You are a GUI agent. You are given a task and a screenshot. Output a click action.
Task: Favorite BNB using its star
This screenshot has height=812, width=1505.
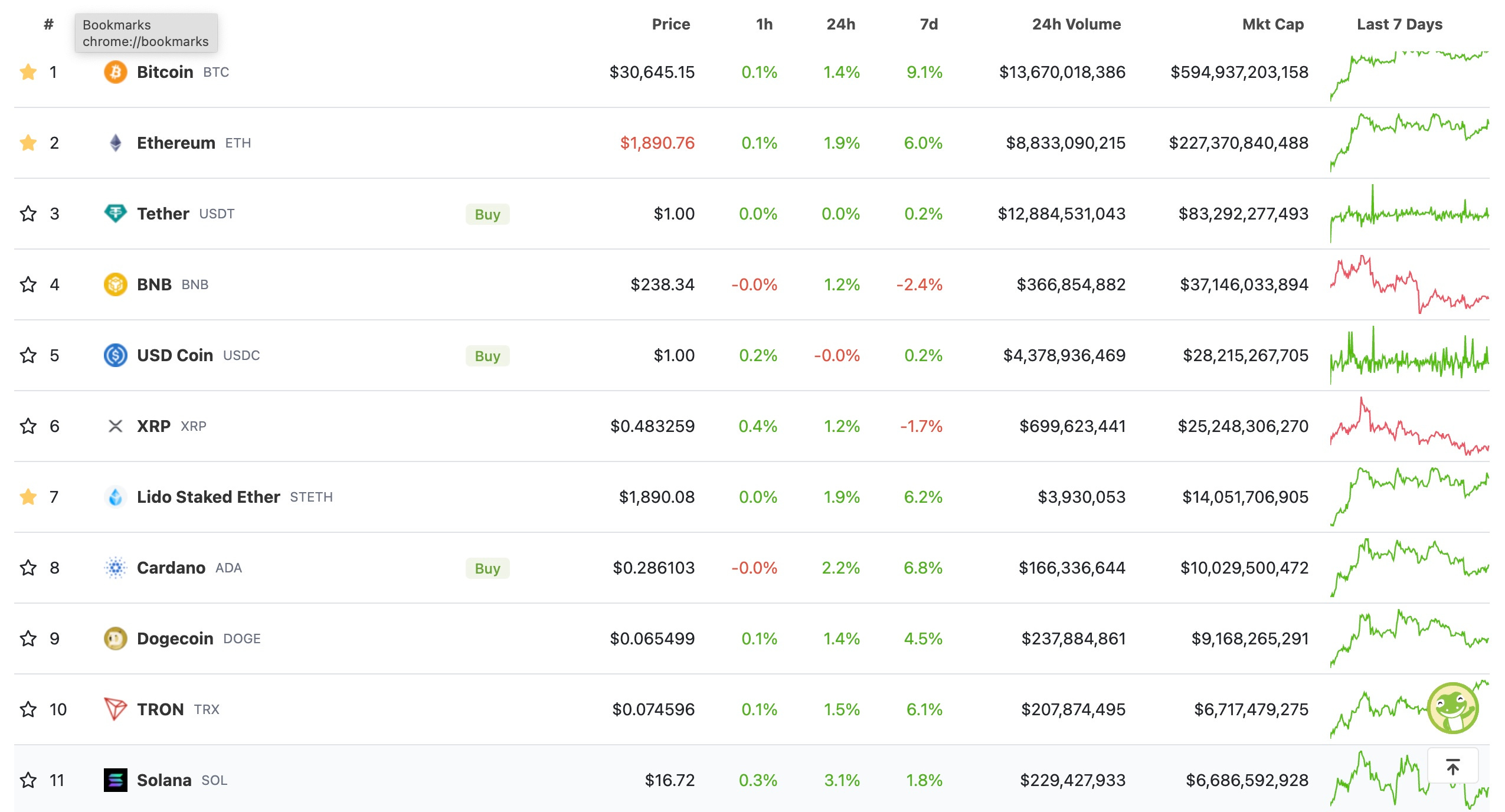click(x=28, y=284)
